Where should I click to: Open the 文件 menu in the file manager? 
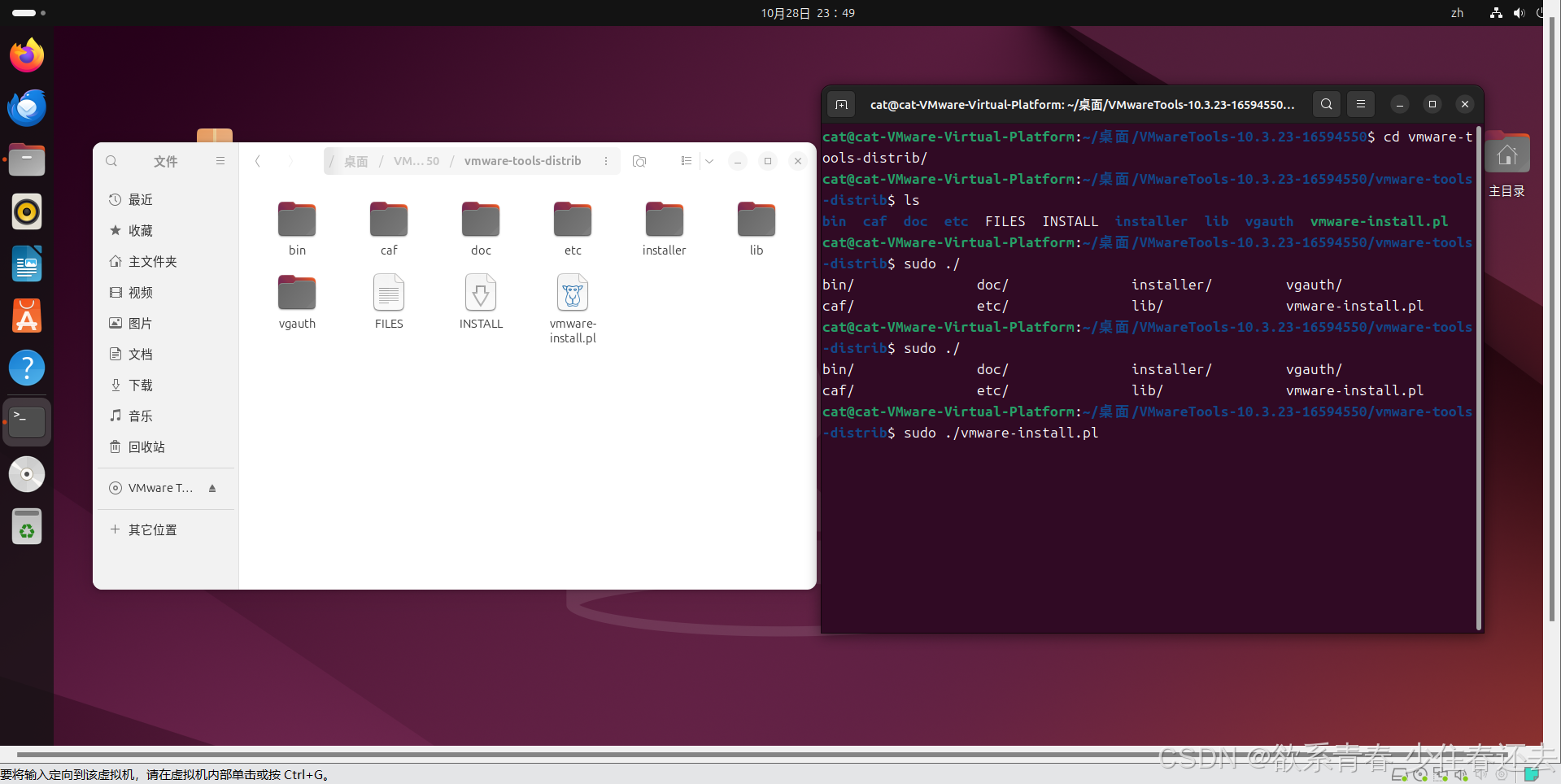[165, 160]
